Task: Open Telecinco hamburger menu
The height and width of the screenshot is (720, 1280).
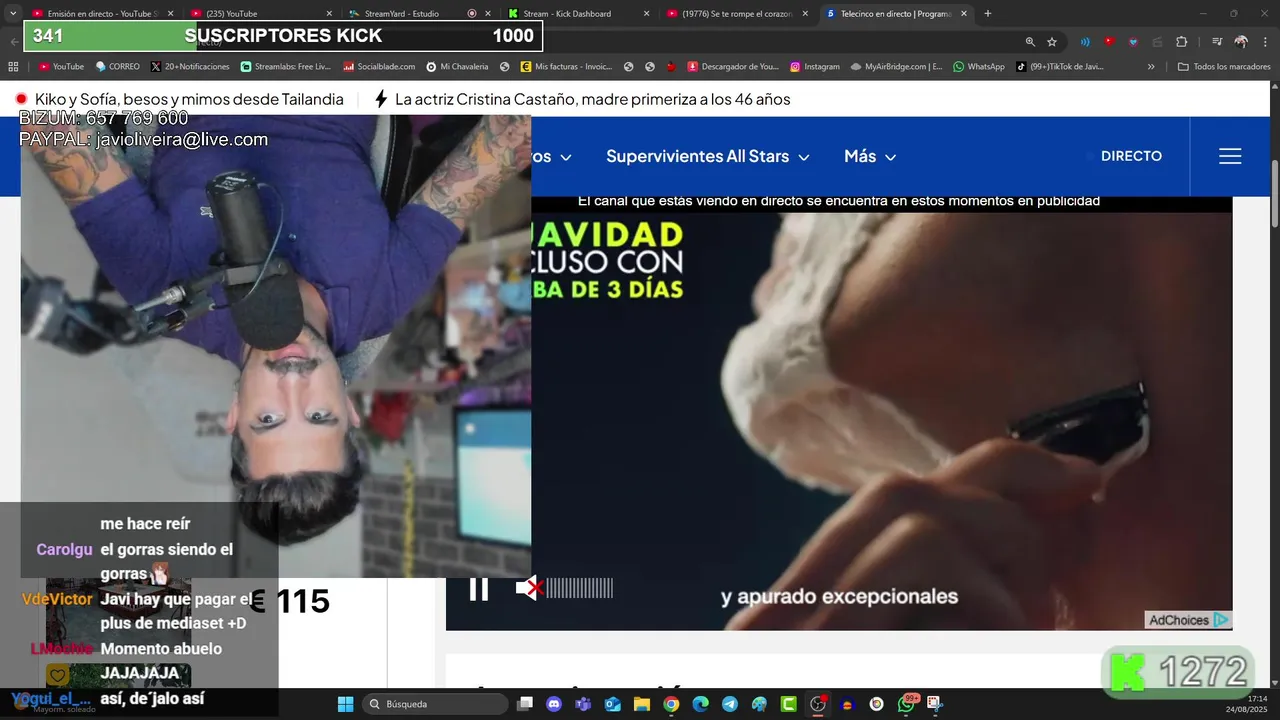Action: tap(1230, 156)
